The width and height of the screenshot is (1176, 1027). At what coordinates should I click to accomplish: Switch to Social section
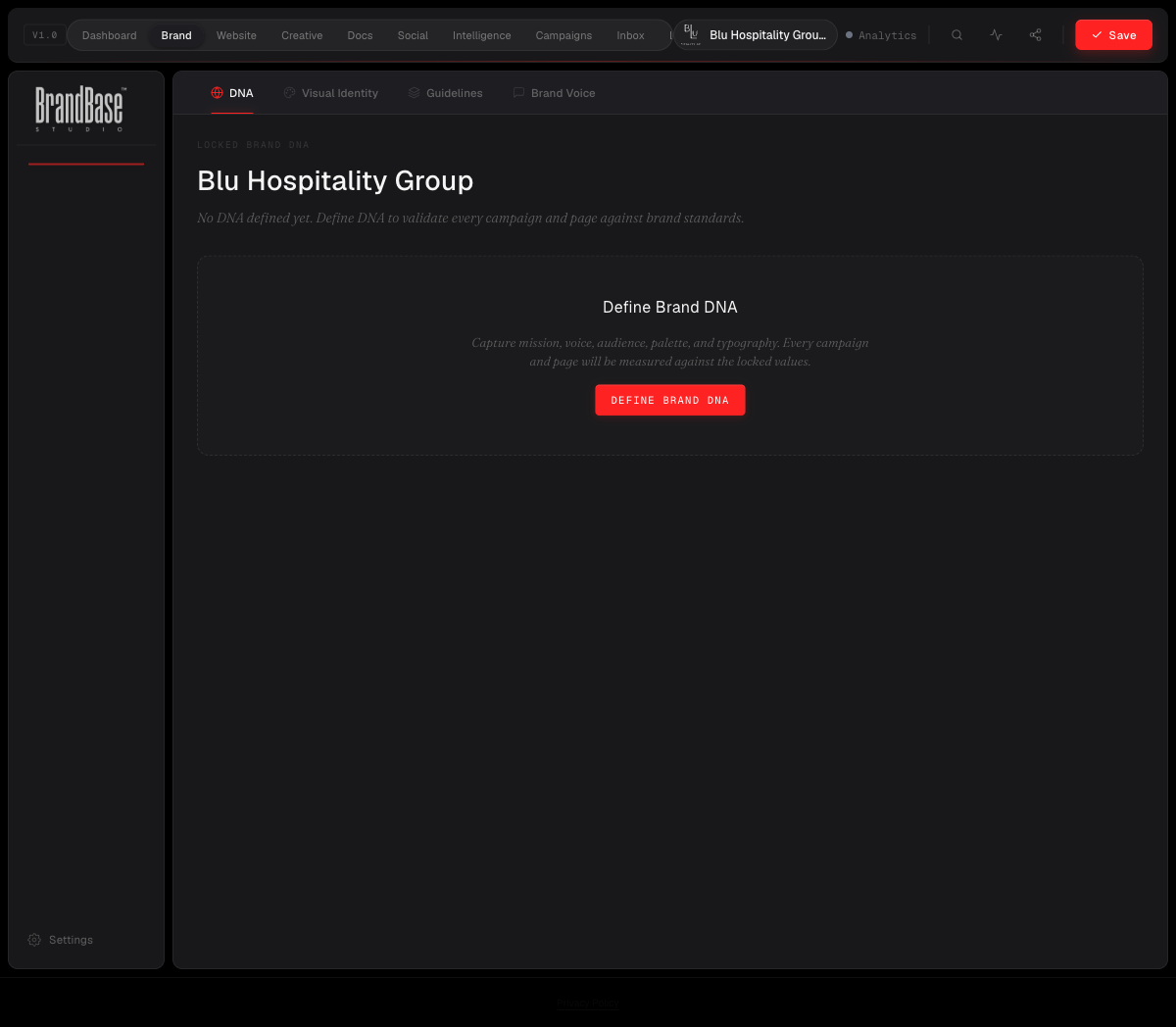(x=413, y=35)
